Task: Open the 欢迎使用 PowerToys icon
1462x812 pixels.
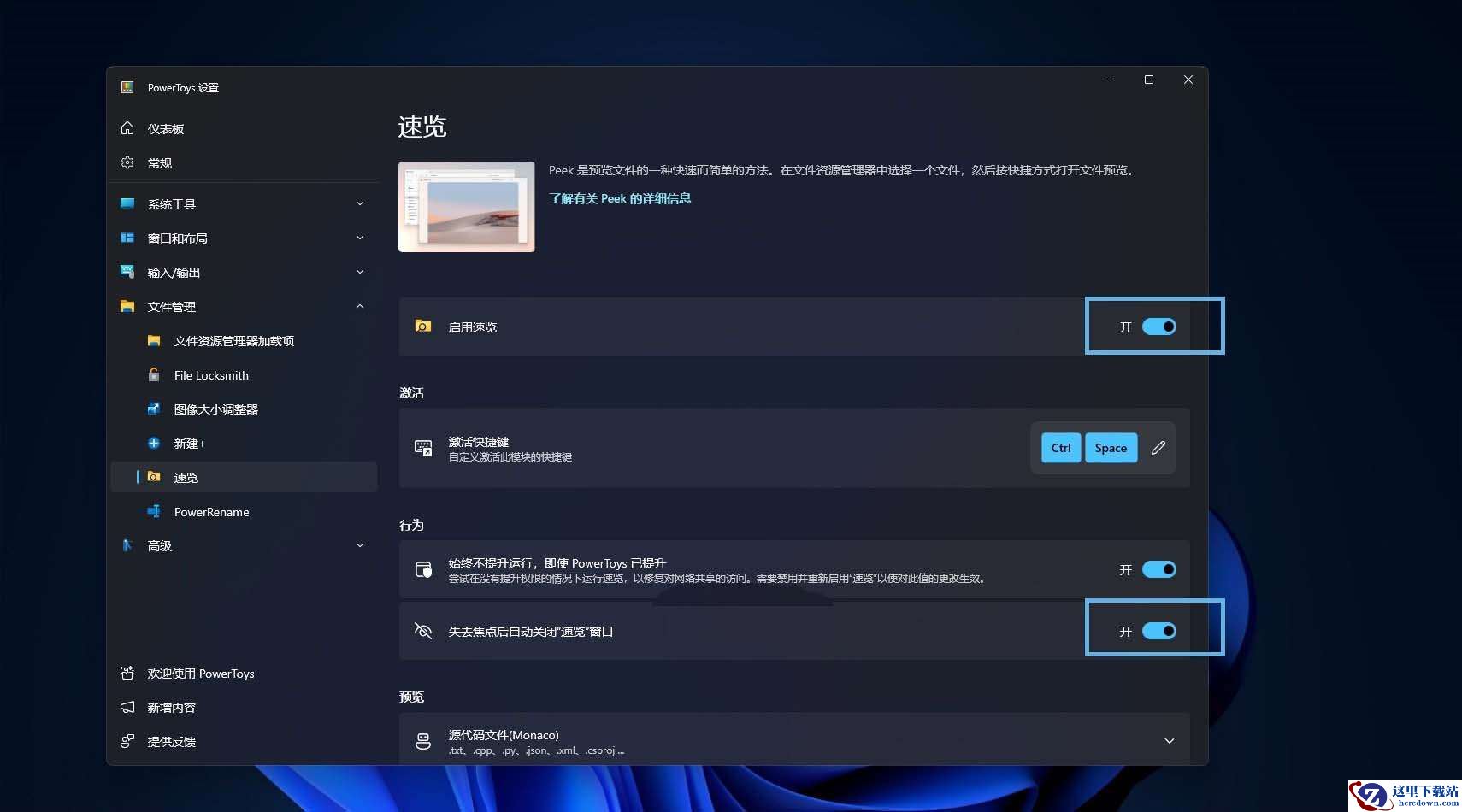Action: coord(127,673)
